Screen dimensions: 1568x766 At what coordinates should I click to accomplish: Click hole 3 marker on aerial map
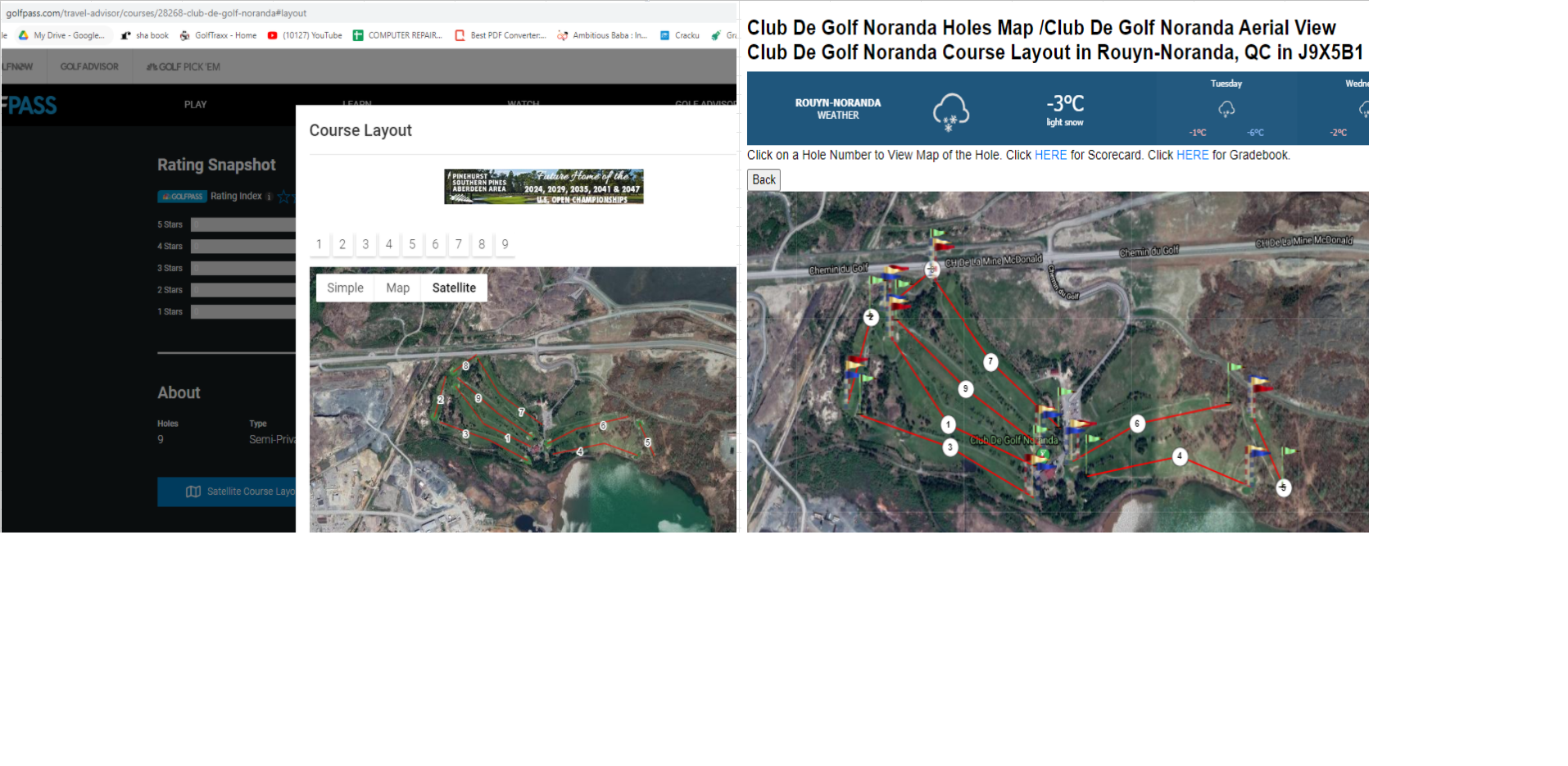tap(950, 447)
